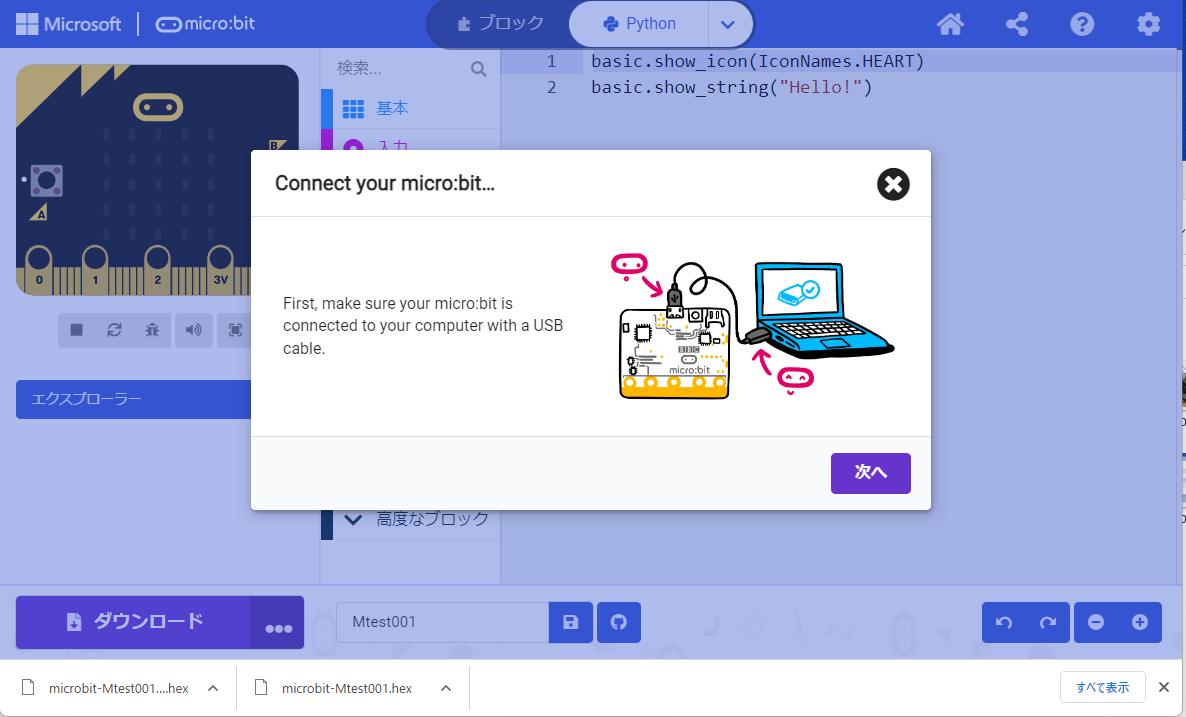Viewport: 1186px width, 717px height.
Task: Zoom in the editor
Action: pyautogui.click(x=1140, y=622)
